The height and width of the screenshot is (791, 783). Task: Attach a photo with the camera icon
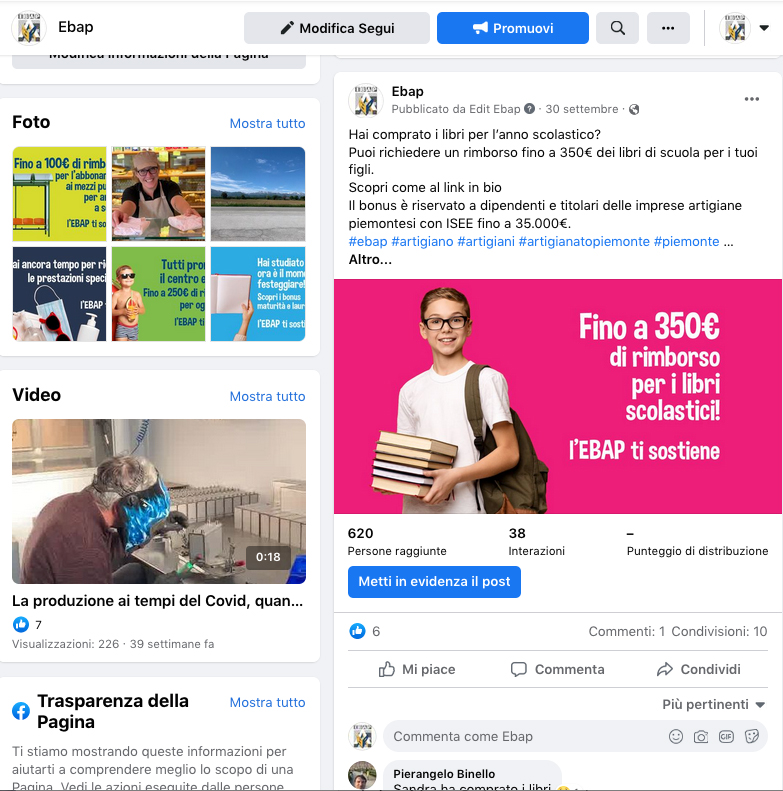pos(701,737)
